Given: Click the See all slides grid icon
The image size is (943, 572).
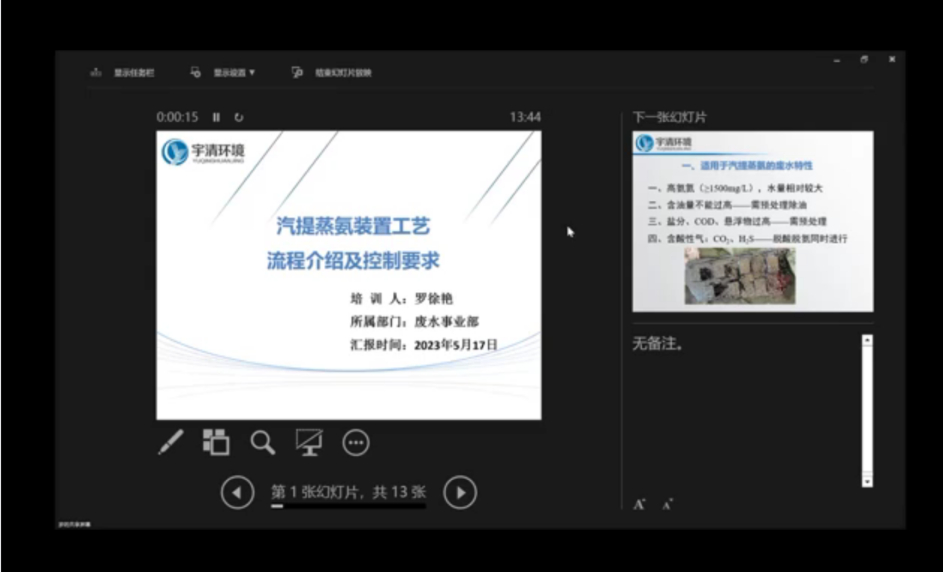Looking at the screenshot, I should coord(216,442).
